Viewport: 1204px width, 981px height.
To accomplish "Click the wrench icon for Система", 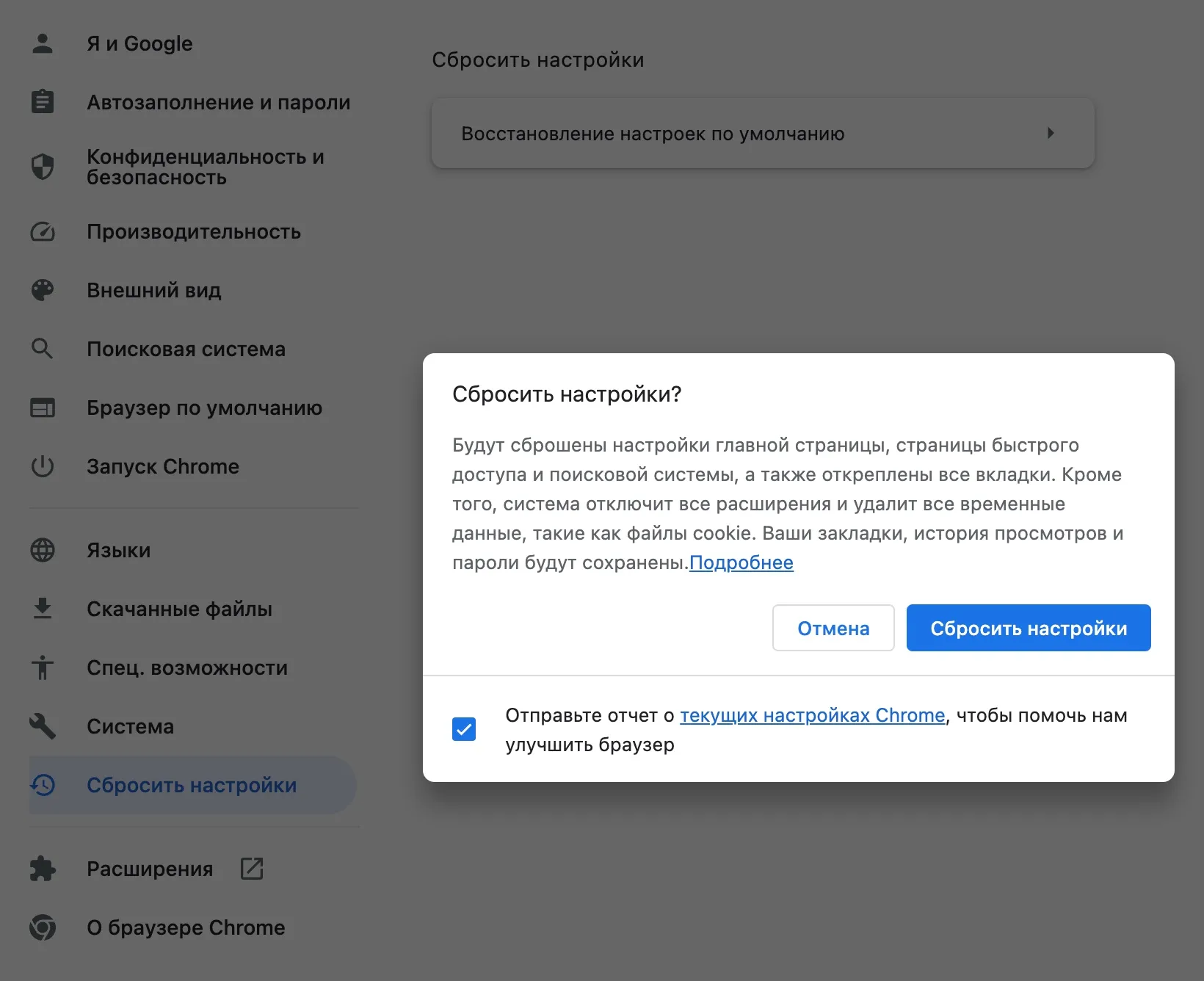I will (x=43, y=726).
